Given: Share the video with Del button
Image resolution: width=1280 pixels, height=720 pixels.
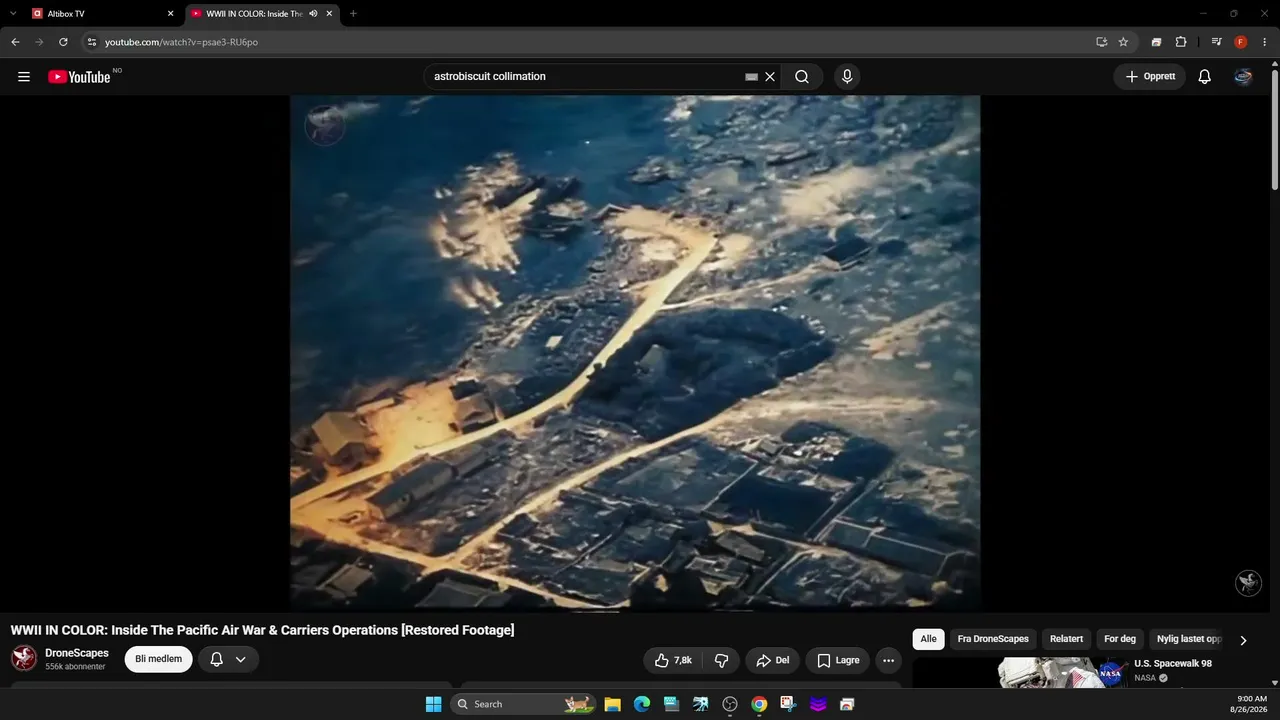Looking at the screenshot, I should (772, 660).
